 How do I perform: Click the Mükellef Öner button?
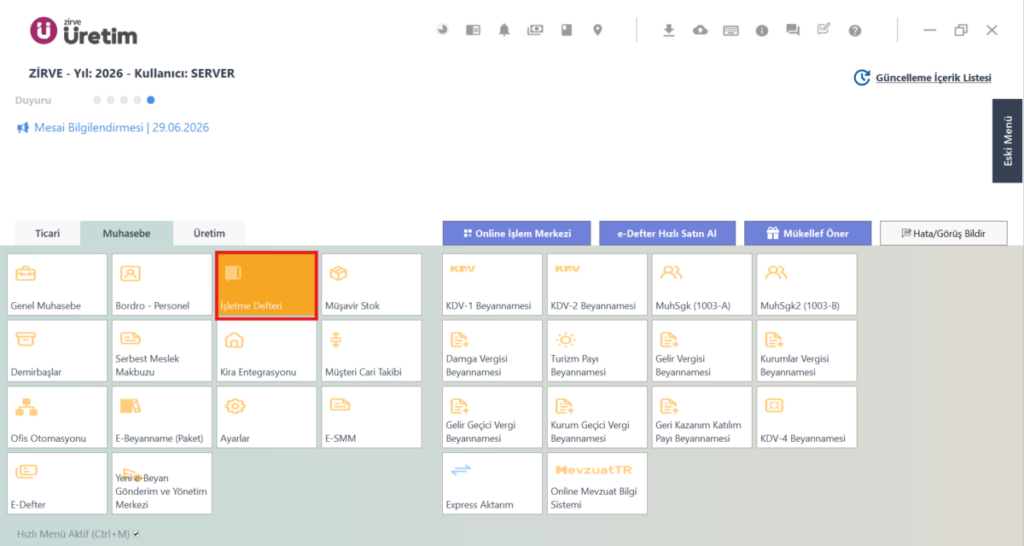[808, 233]
